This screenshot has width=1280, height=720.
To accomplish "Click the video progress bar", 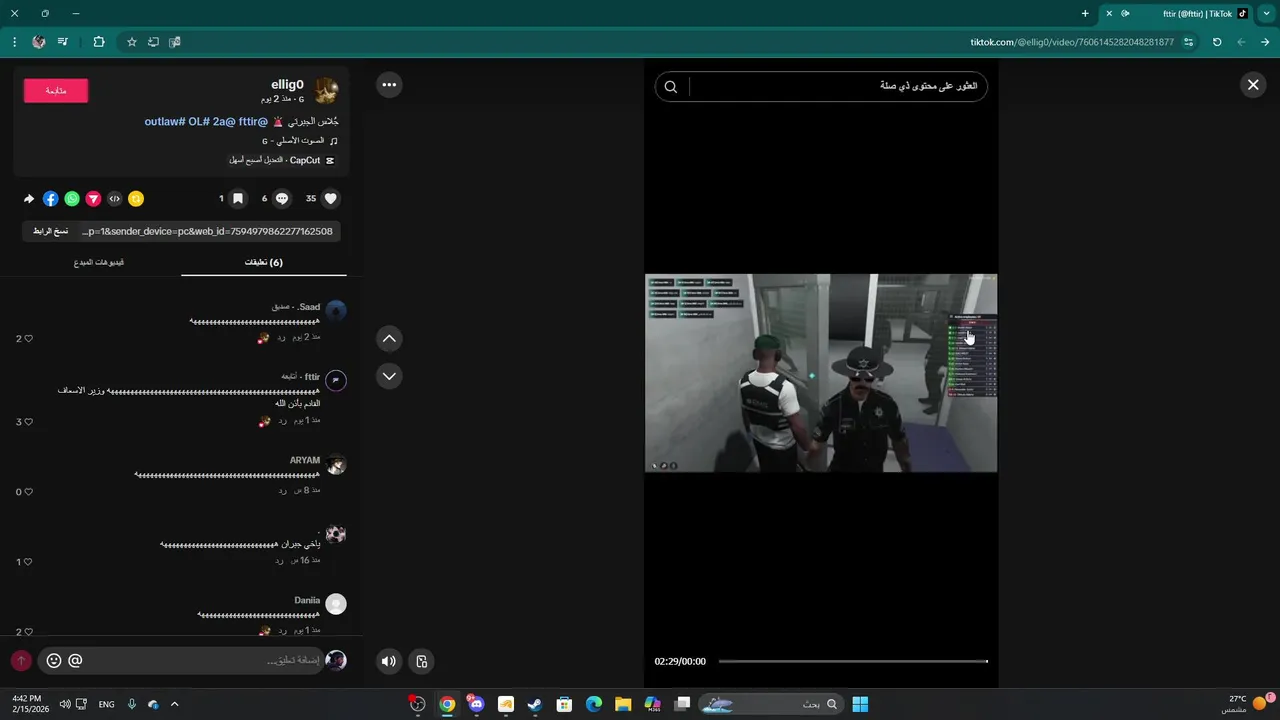I will pyautogui.click(x=853, y=661).
